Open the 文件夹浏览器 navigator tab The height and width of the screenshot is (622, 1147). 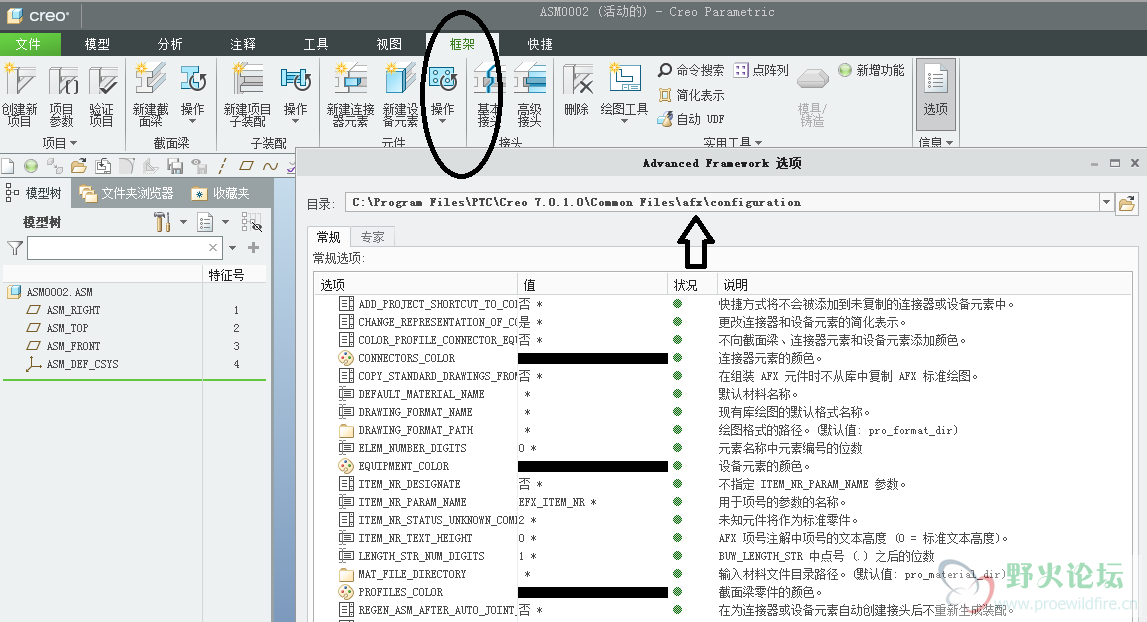pyautogui.click(x=127, y=193)
